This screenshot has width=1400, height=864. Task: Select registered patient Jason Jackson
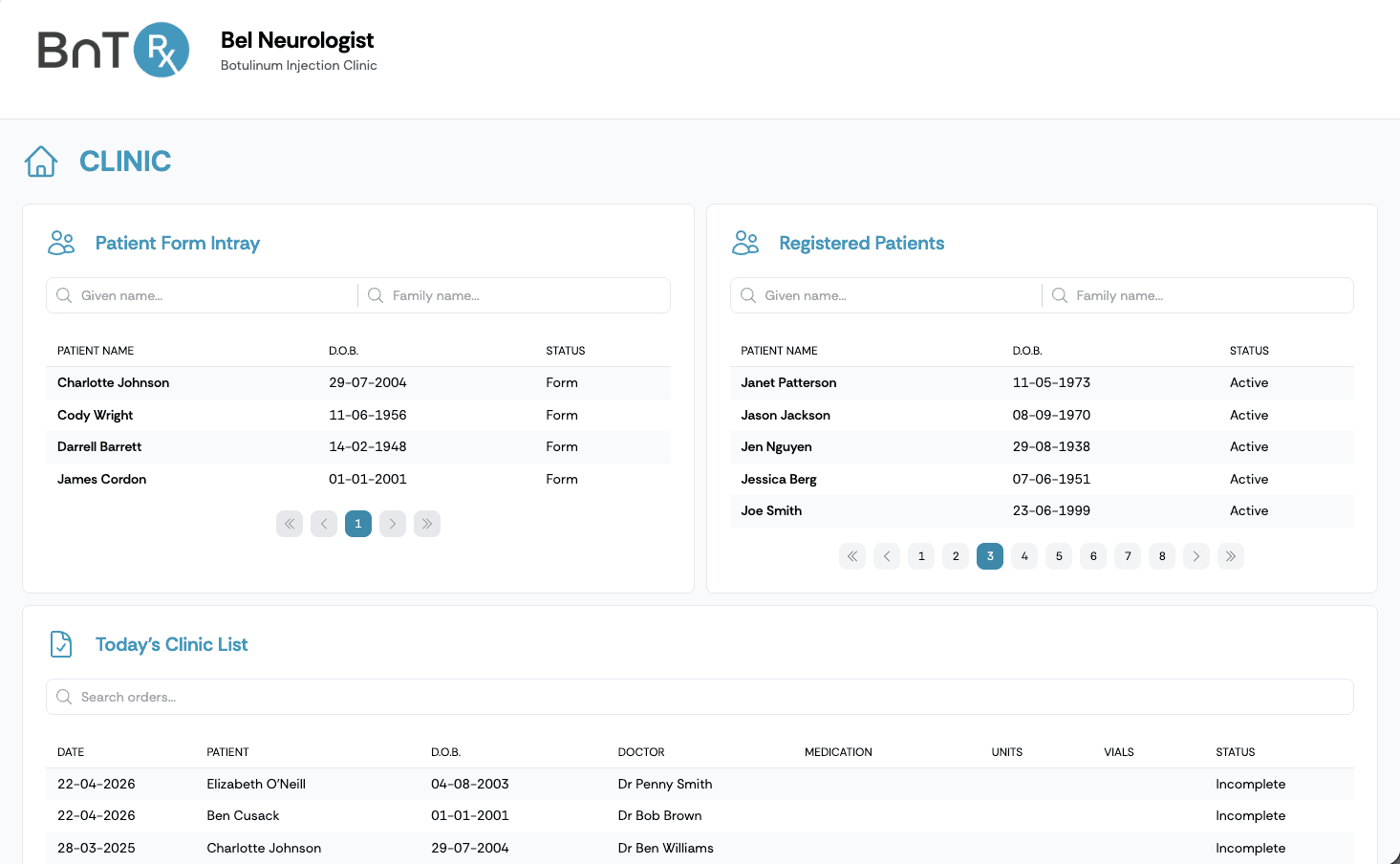[1042, 415]
